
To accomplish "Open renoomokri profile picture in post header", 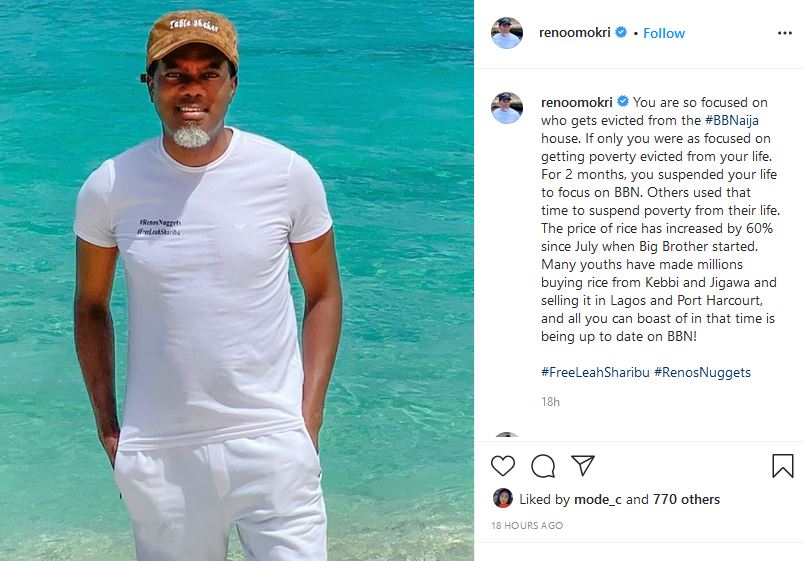I will (507, 33).
